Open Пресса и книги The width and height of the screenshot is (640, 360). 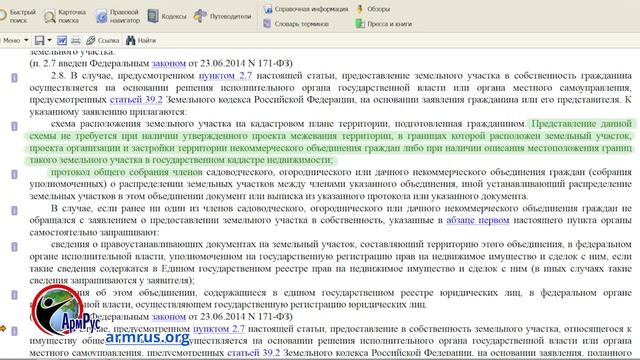click(x=384, y=24)
